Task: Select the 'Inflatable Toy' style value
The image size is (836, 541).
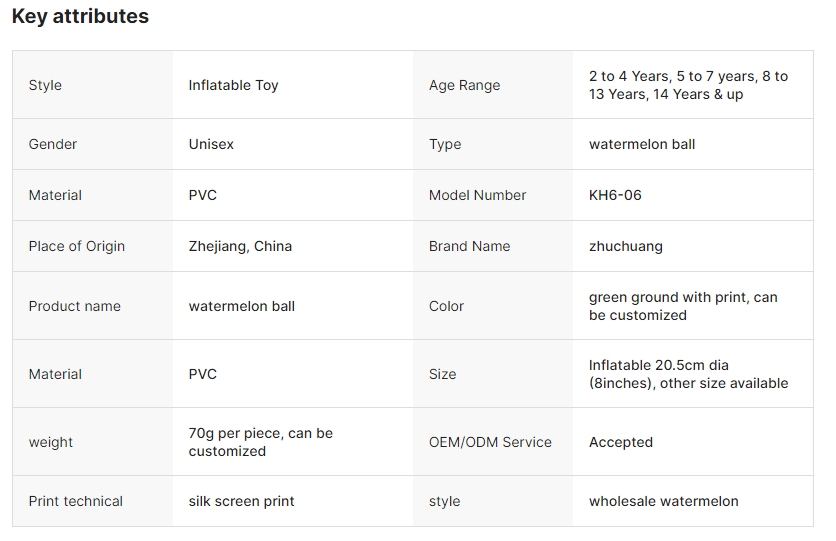Action: [233, 85]
